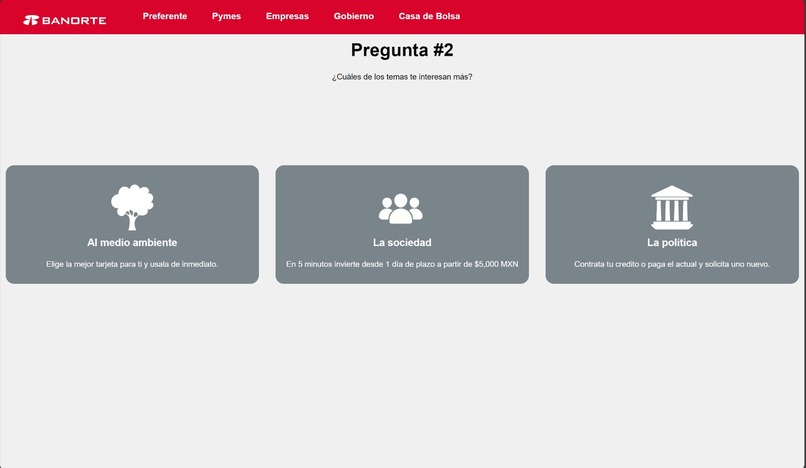The width and height of the screenshot is (806, 468).
Task: Choose the 'La política' card title
Action: click(x=672, y=242)
